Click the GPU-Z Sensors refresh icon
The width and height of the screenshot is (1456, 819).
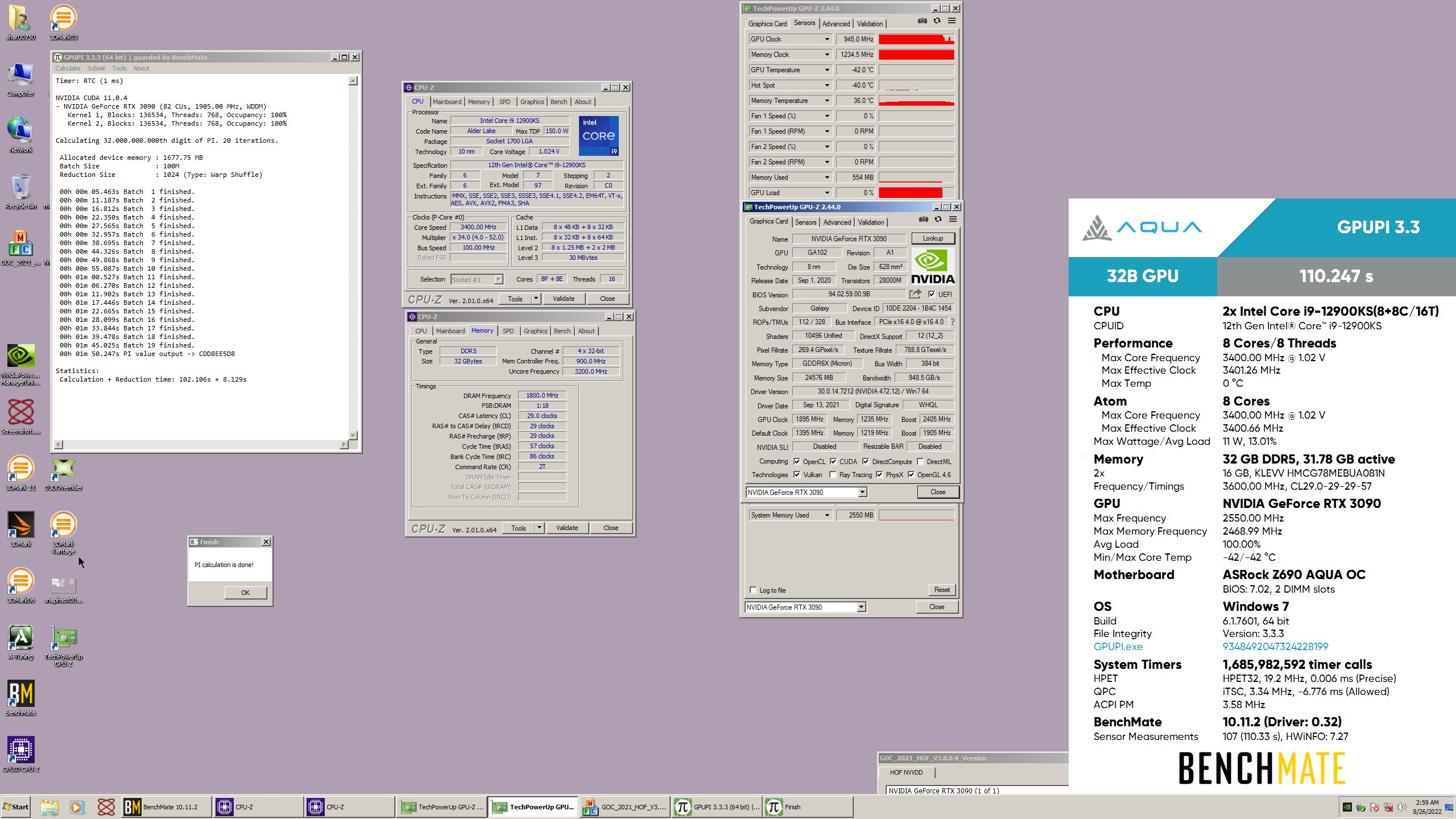coord(937,21)
